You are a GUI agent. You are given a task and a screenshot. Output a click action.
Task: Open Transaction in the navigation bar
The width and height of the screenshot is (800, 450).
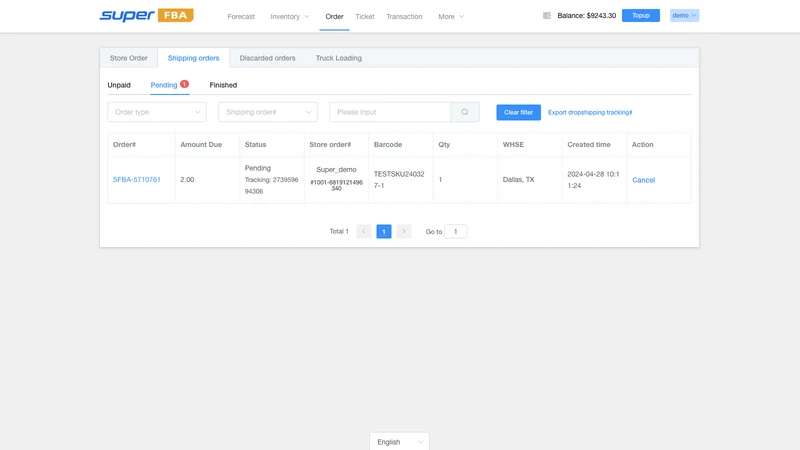click(404, 16)
